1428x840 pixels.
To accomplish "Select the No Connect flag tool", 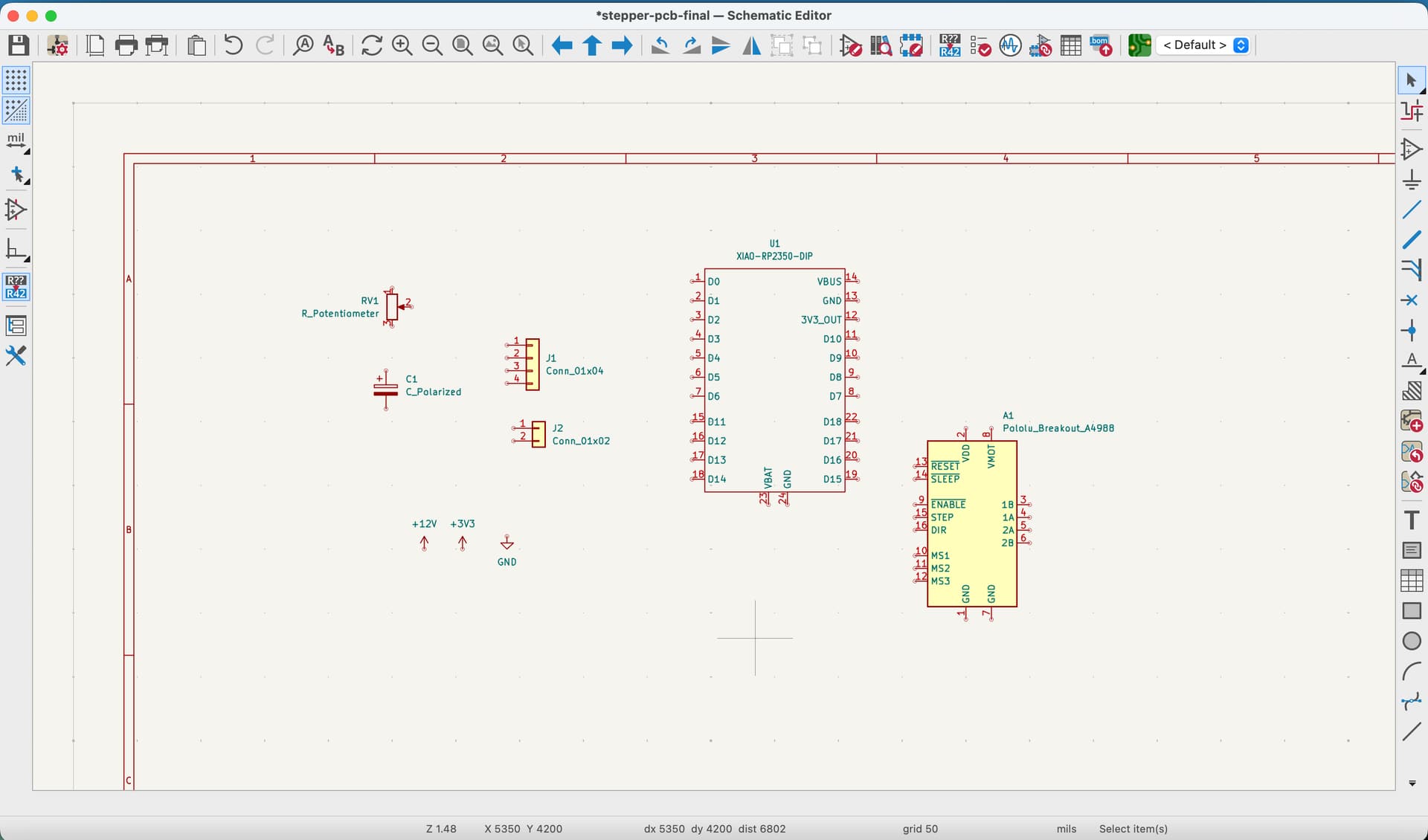I will pyautogui.click(x=1412, y=300).
